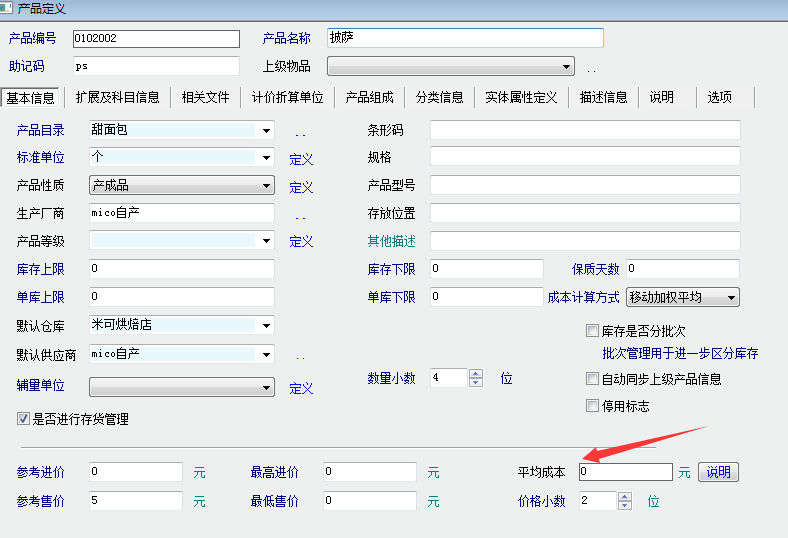This screenshot has height=538, width=788.
Task: Enable 库存是否分批次 checkbox
Action: tap(592, 331)
